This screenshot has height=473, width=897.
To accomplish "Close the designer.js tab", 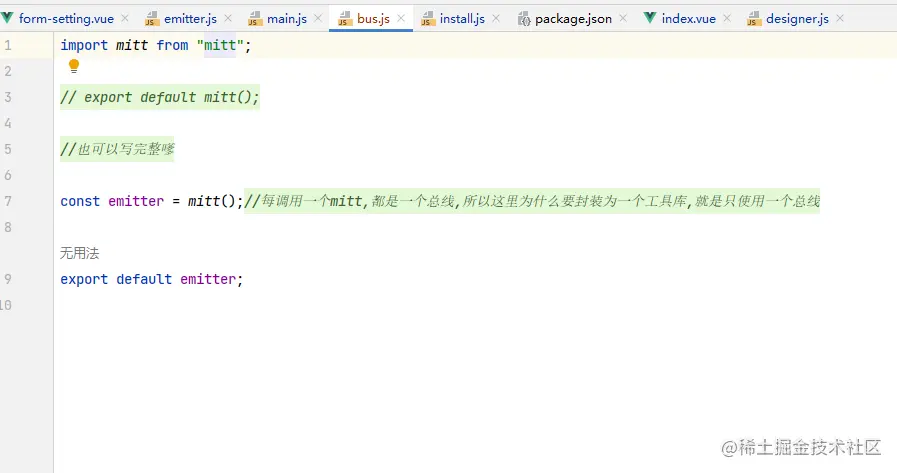I will pos(840,18).
